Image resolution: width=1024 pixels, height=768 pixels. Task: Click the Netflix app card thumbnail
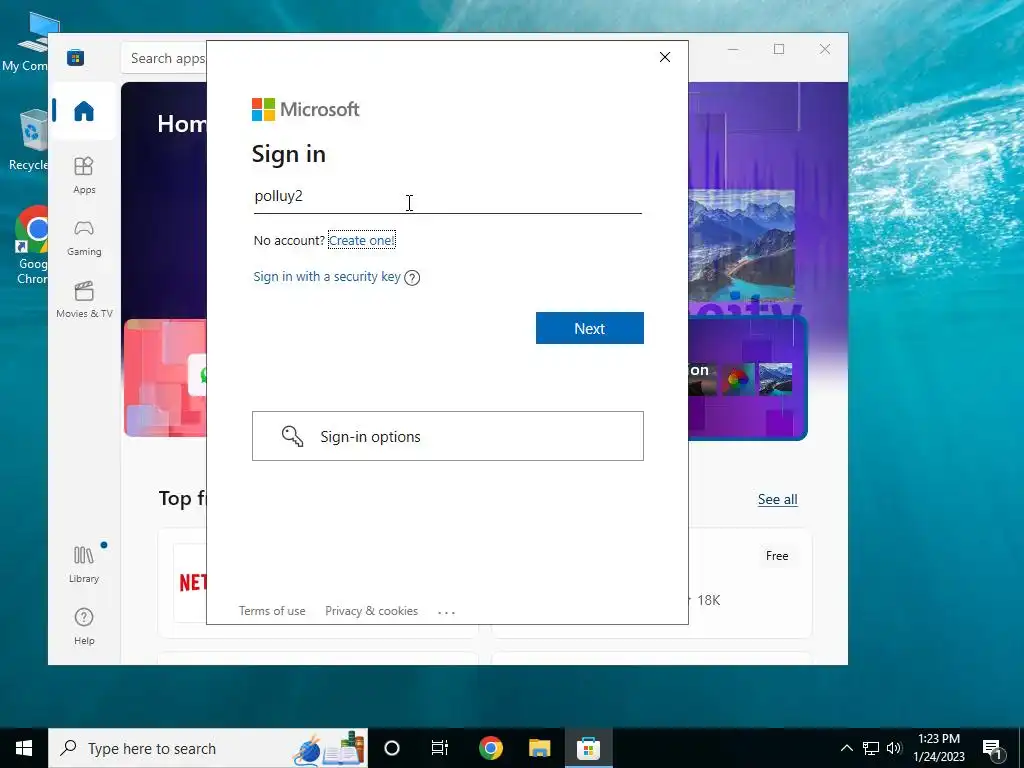191,582
